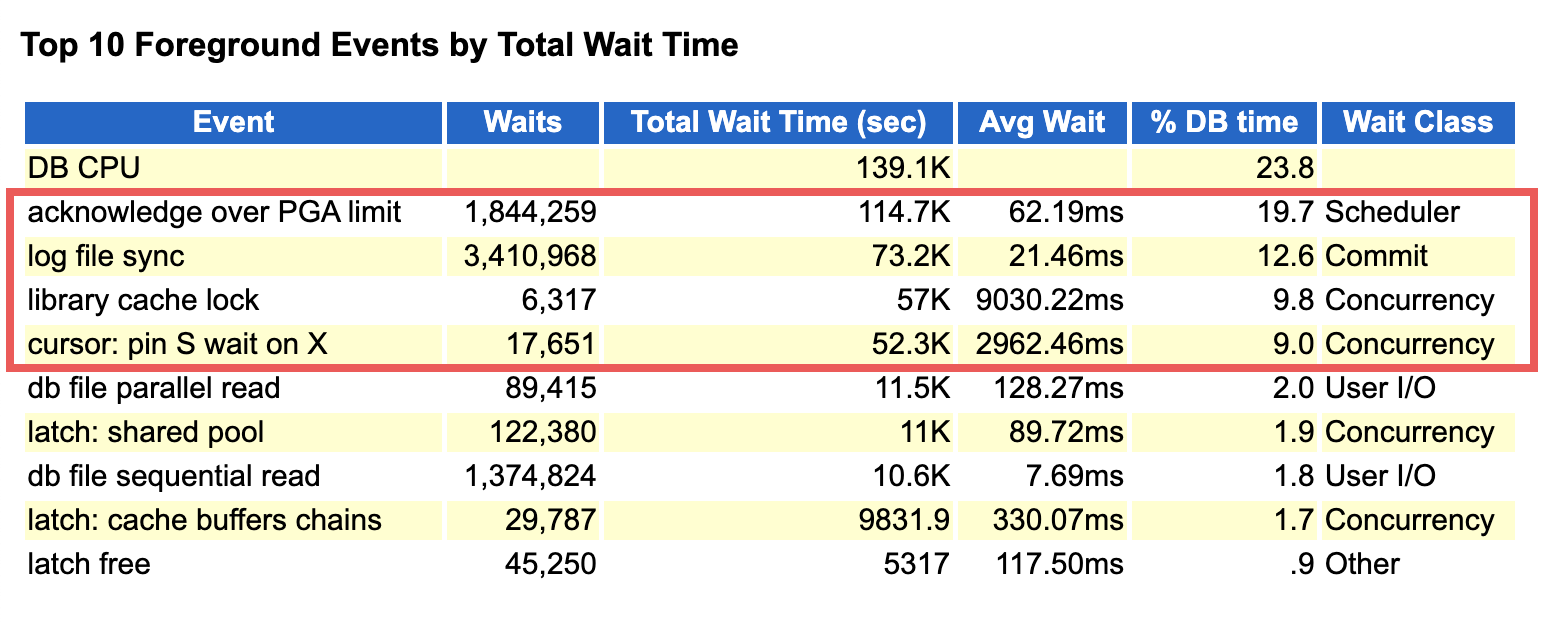Click the Wait Class column header
Viewport: 1546px width, 622px height.
tap(1417, 123)
